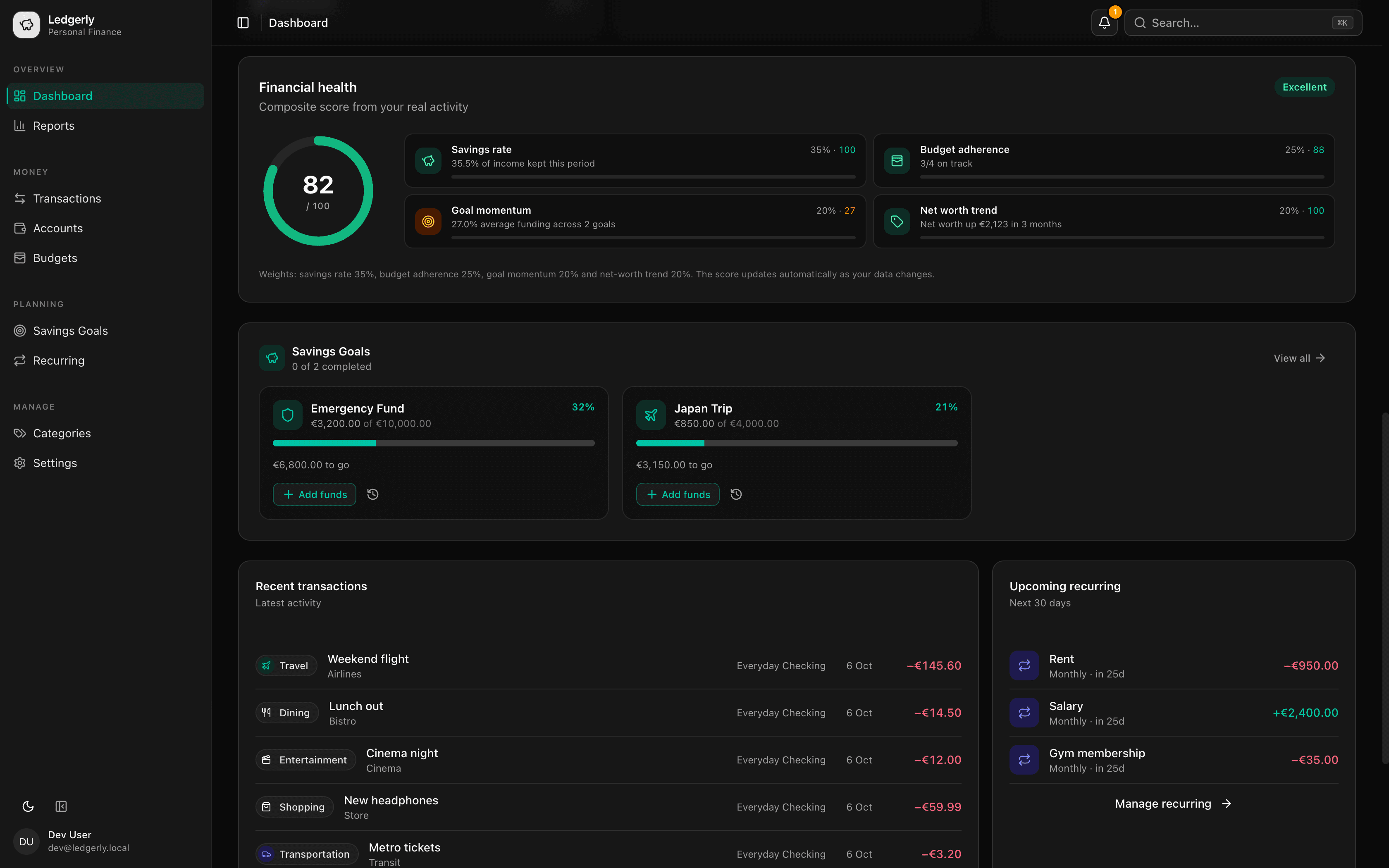
Task: Select the Travel category tag
Action: [286, 665]
